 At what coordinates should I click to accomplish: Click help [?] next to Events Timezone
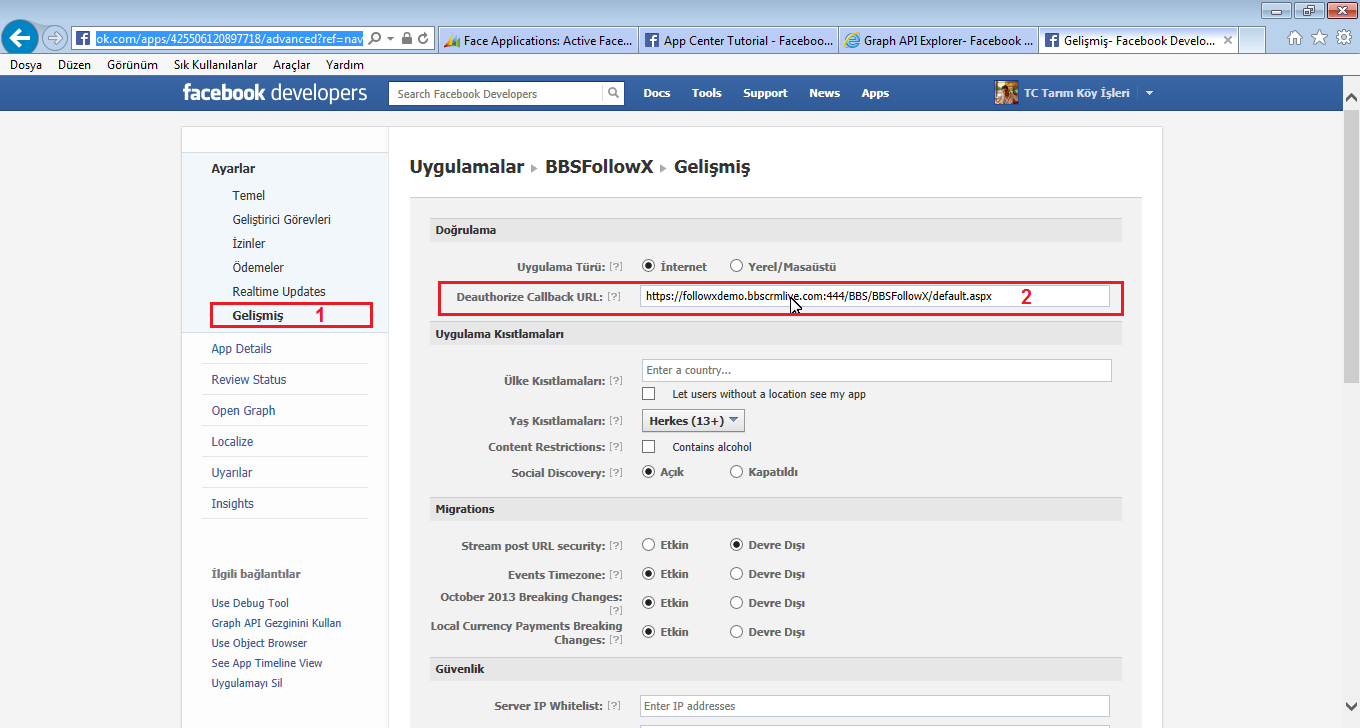[x=616, y=575]
